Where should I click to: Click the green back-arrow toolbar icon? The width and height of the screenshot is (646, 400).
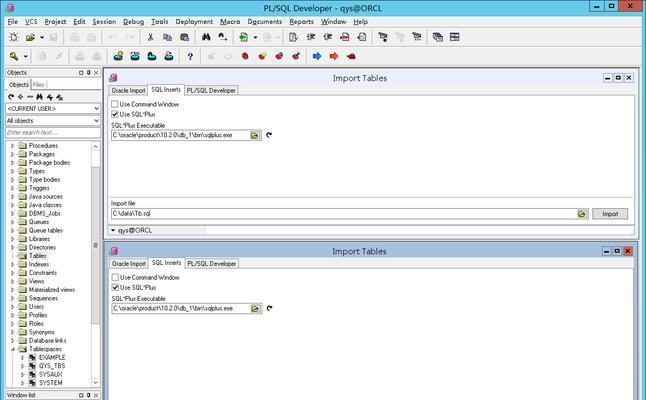pyautogui.click(x=243, y=37)
